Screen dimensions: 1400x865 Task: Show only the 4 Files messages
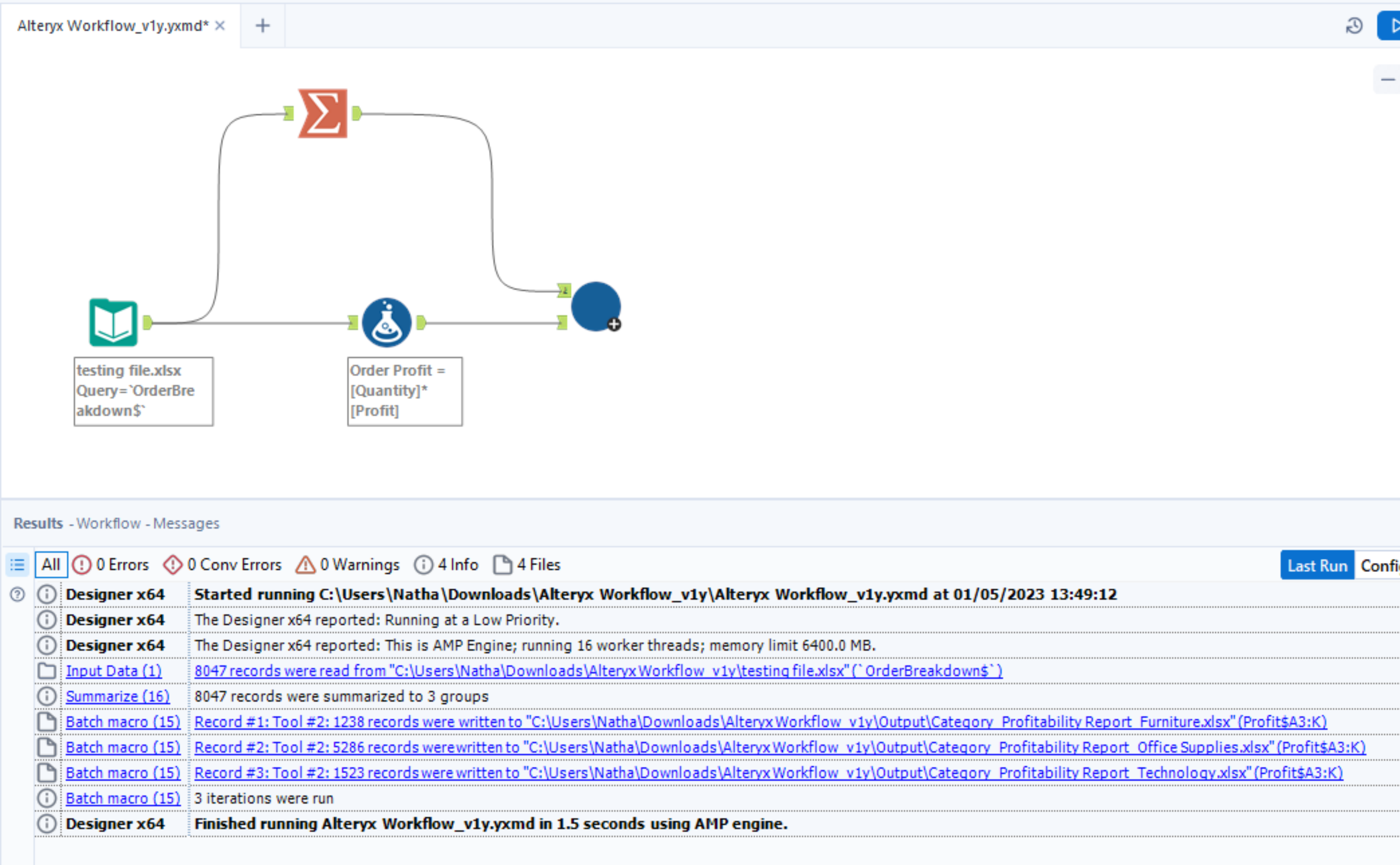[527, 565]
